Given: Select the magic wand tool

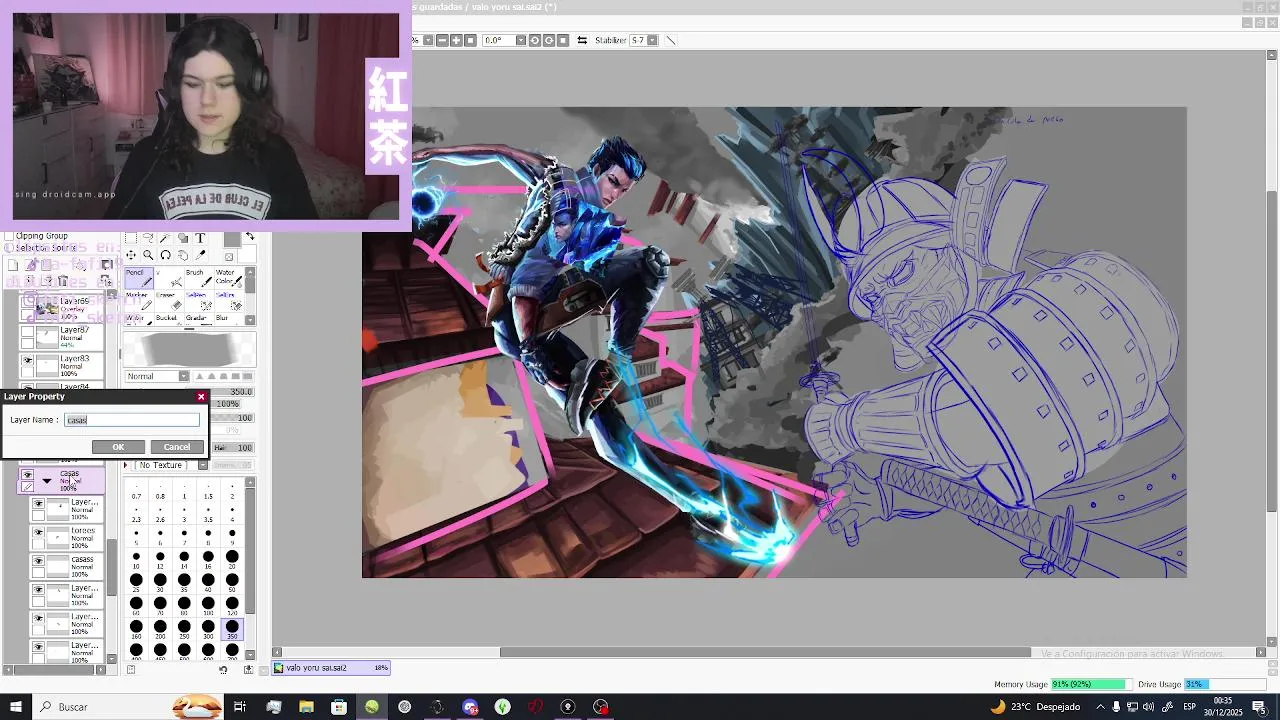Looking at the screenshot, I should [165, 238].
